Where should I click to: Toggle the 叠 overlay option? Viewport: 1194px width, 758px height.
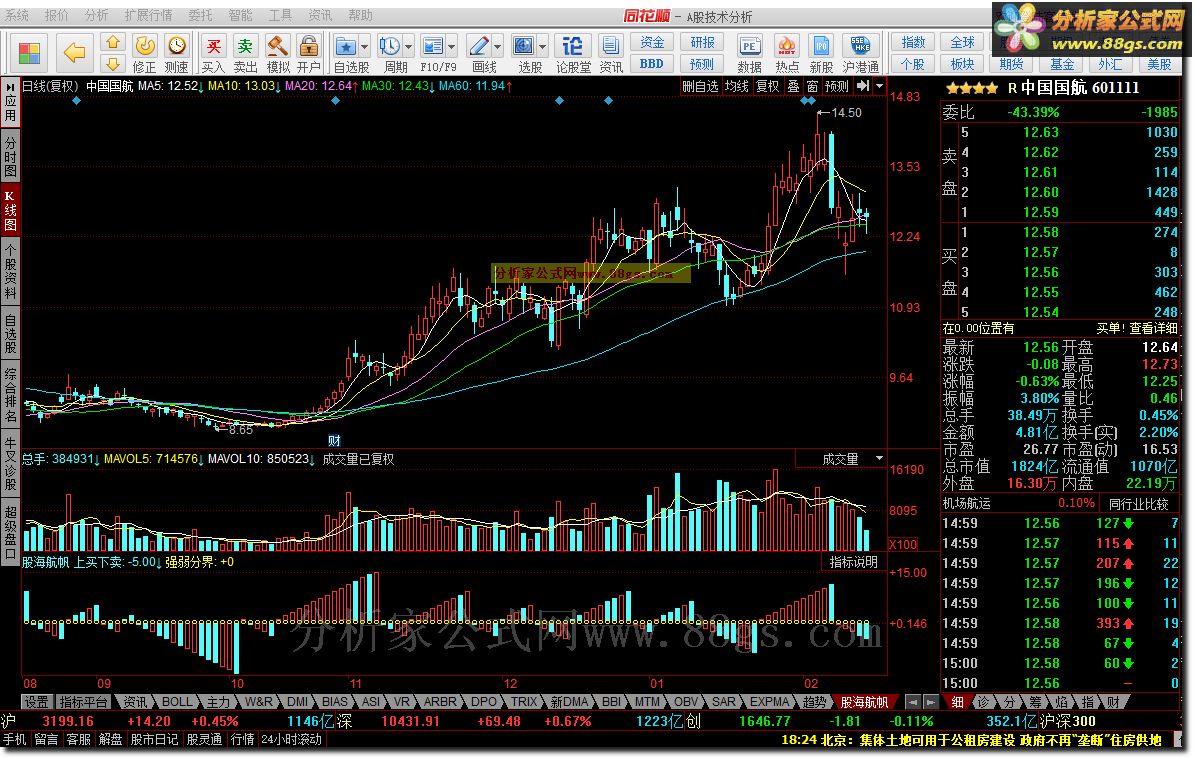793,86
